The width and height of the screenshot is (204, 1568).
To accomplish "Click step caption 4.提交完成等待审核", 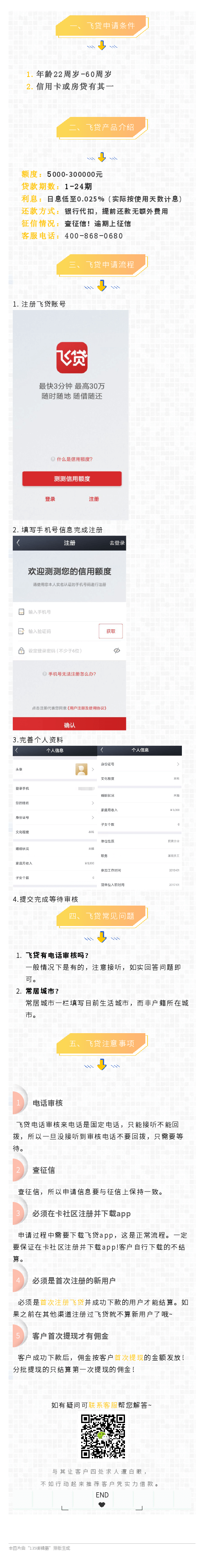I will click(45, 899).
